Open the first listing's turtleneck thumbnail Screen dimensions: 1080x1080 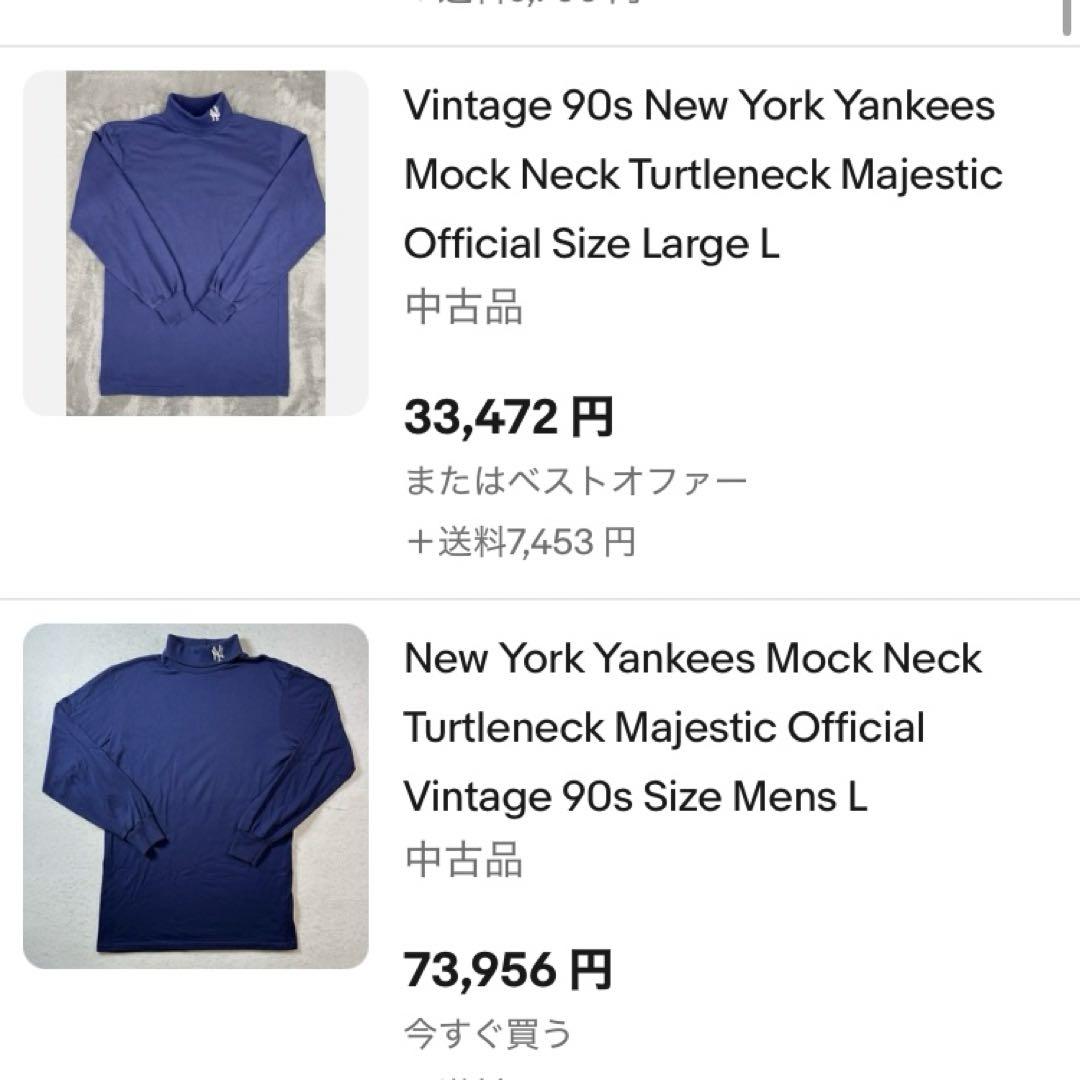pyautogui.click(x=196, y=243)
